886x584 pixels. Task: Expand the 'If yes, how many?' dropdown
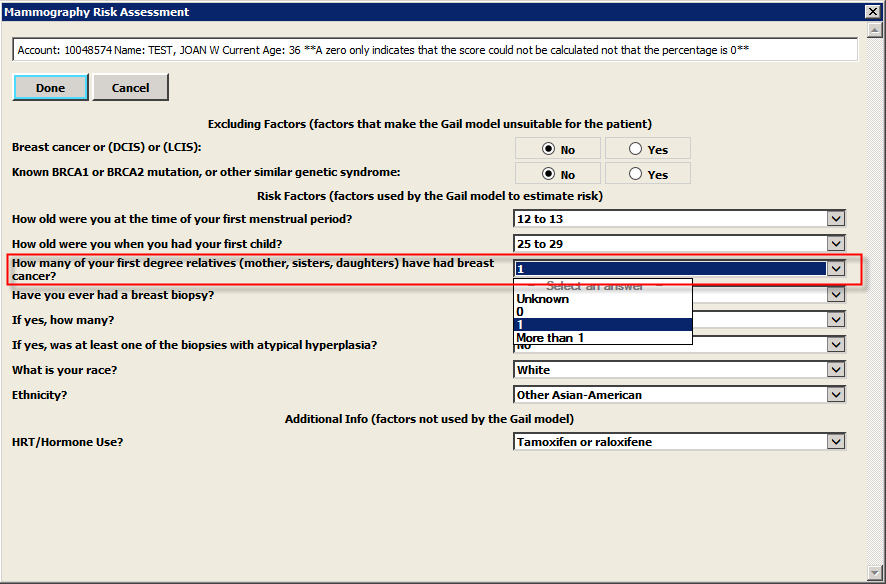836,320
